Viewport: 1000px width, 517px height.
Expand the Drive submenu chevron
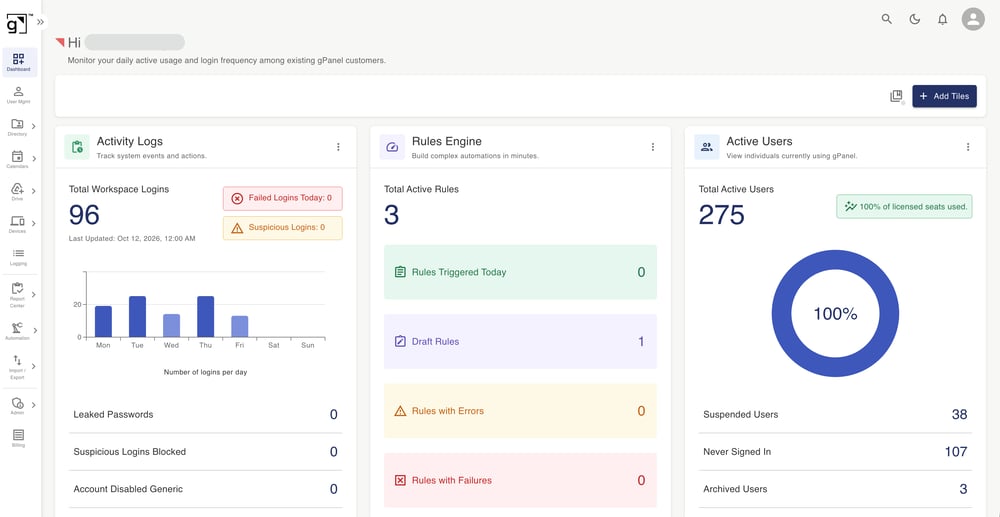click(34, 191)
